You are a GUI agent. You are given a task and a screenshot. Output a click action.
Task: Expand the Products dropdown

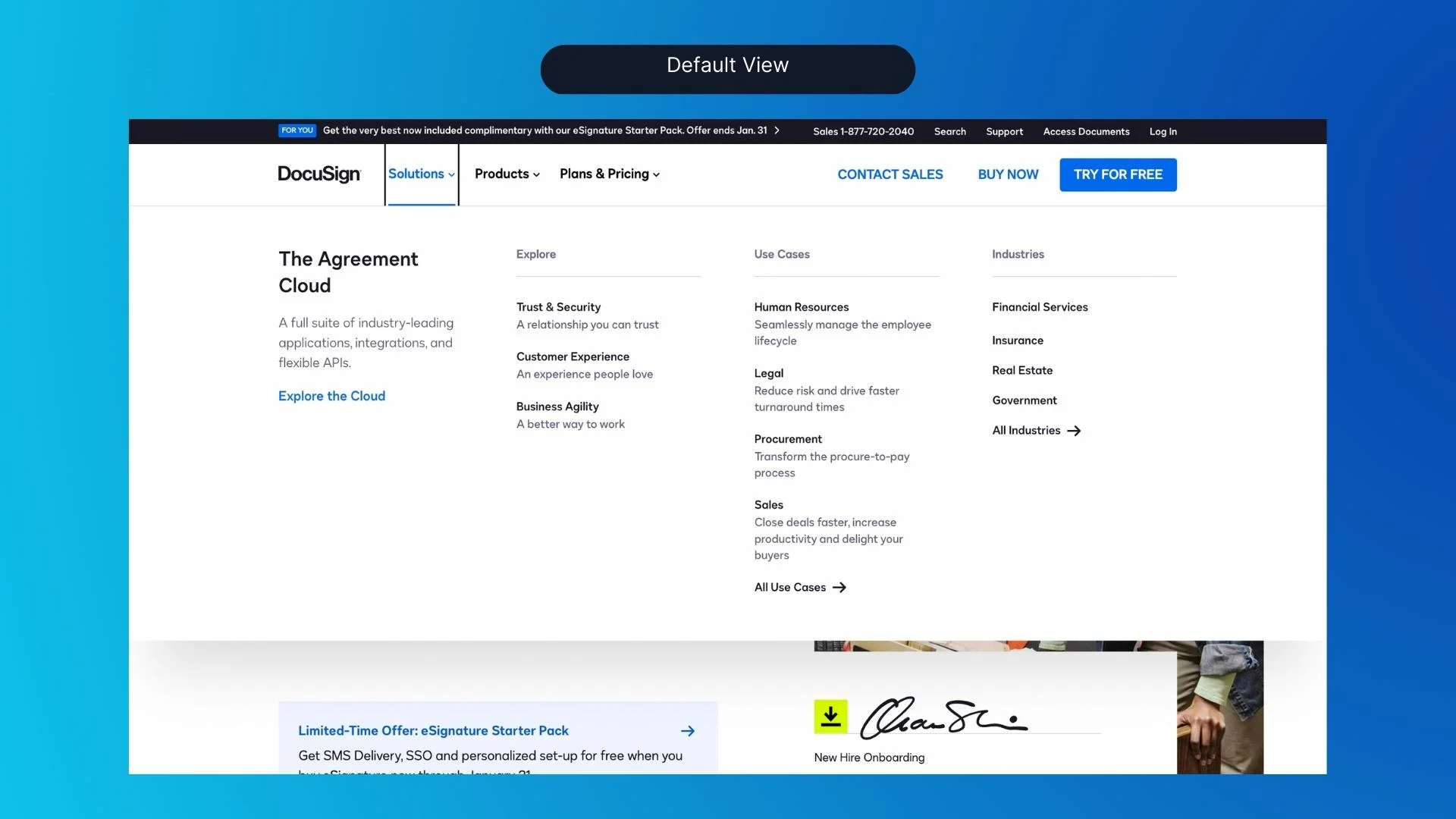(507, 174)
